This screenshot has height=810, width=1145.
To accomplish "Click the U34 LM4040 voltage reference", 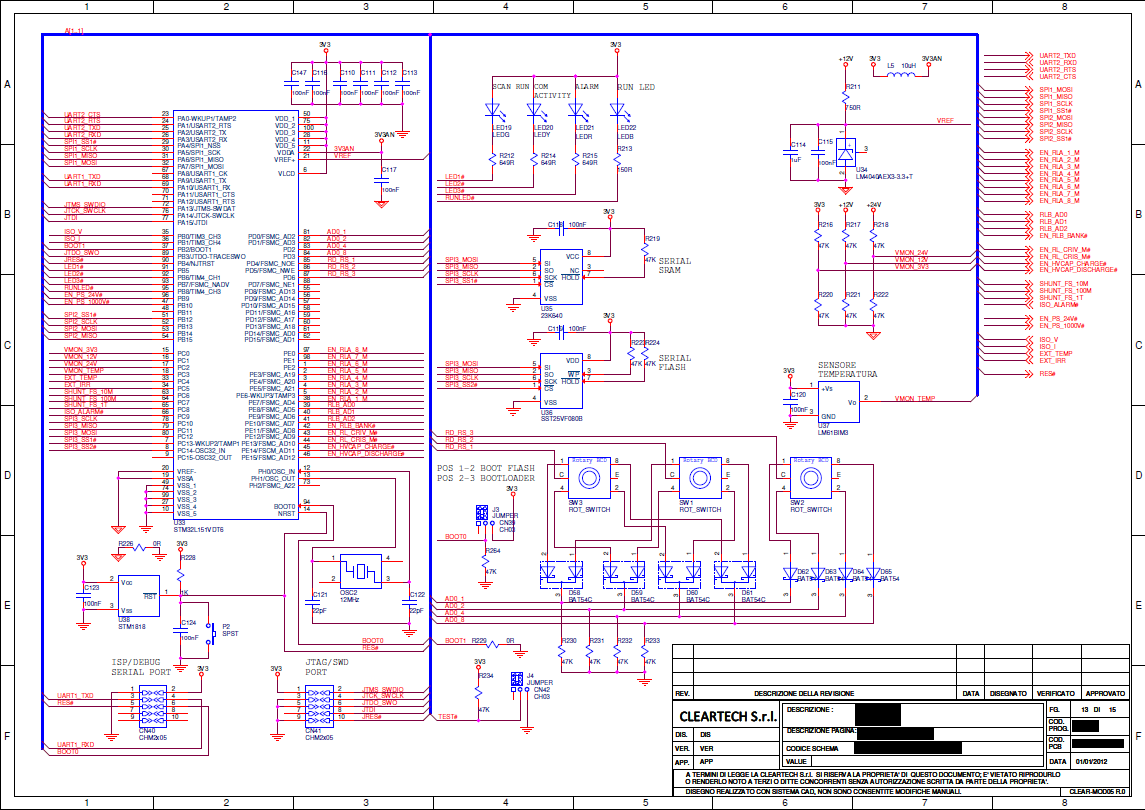I will (847, 154).
